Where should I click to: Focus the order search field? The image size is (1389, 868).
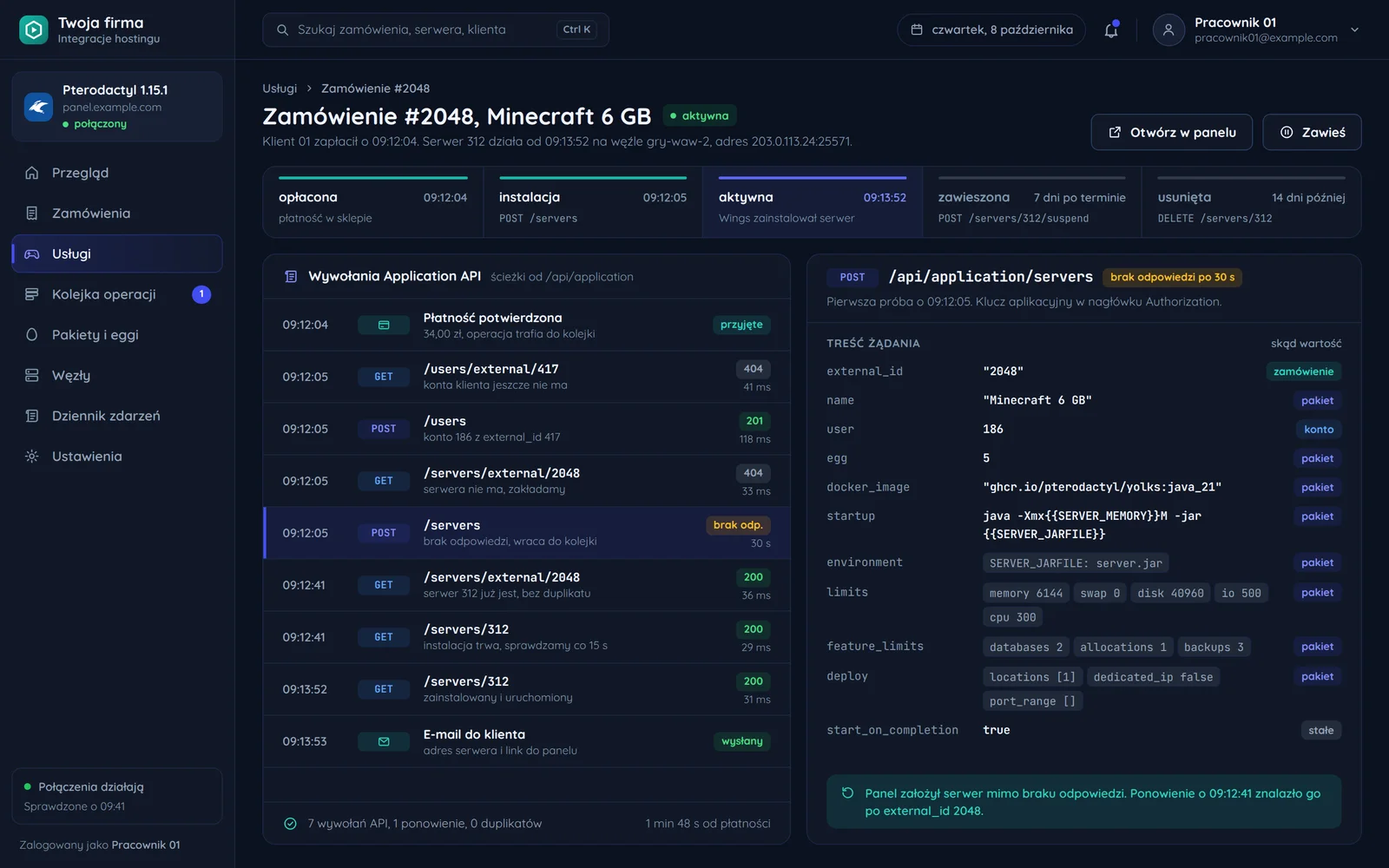click(436, 30)
